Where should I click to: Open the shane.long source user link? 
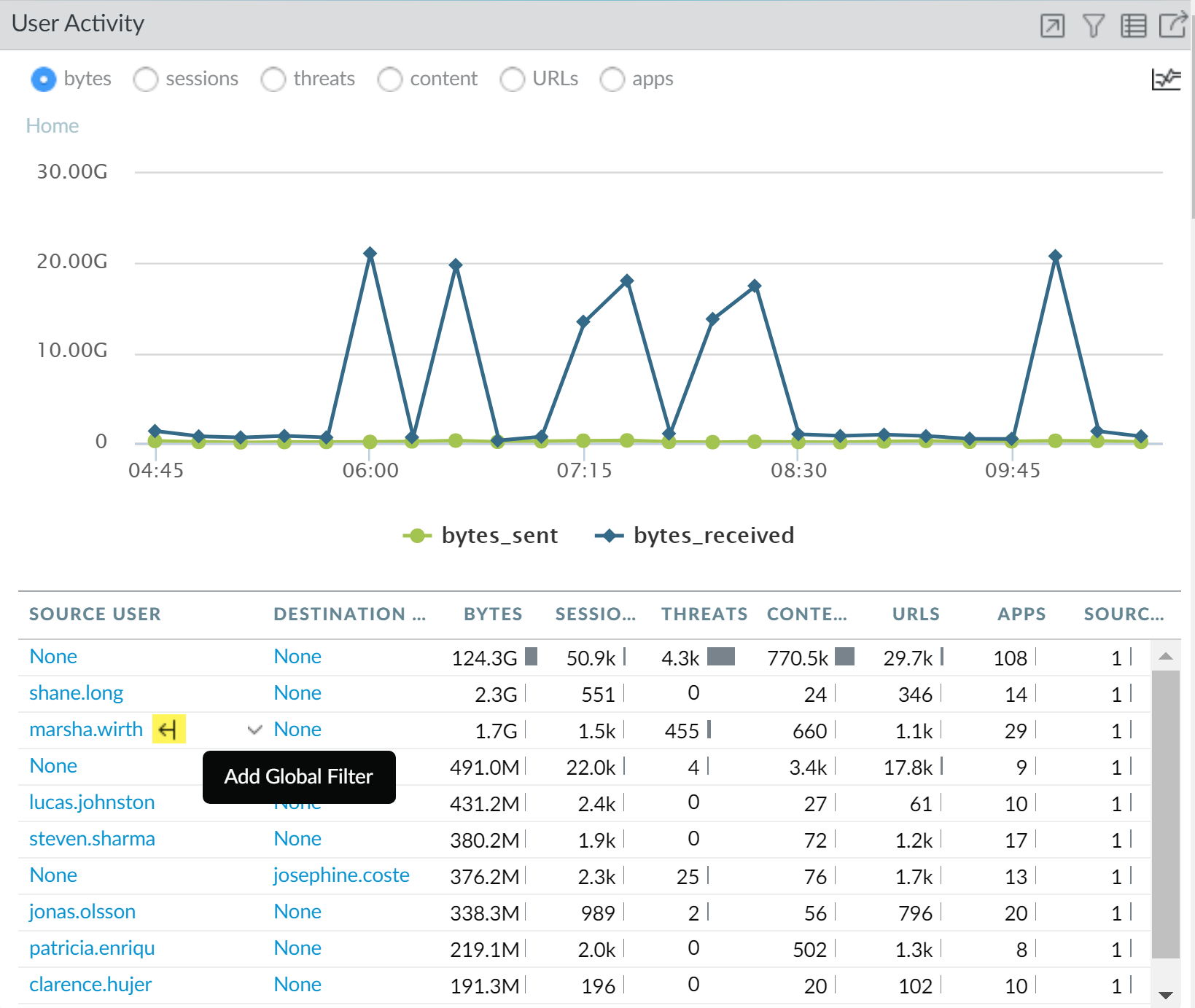point(76,693)
